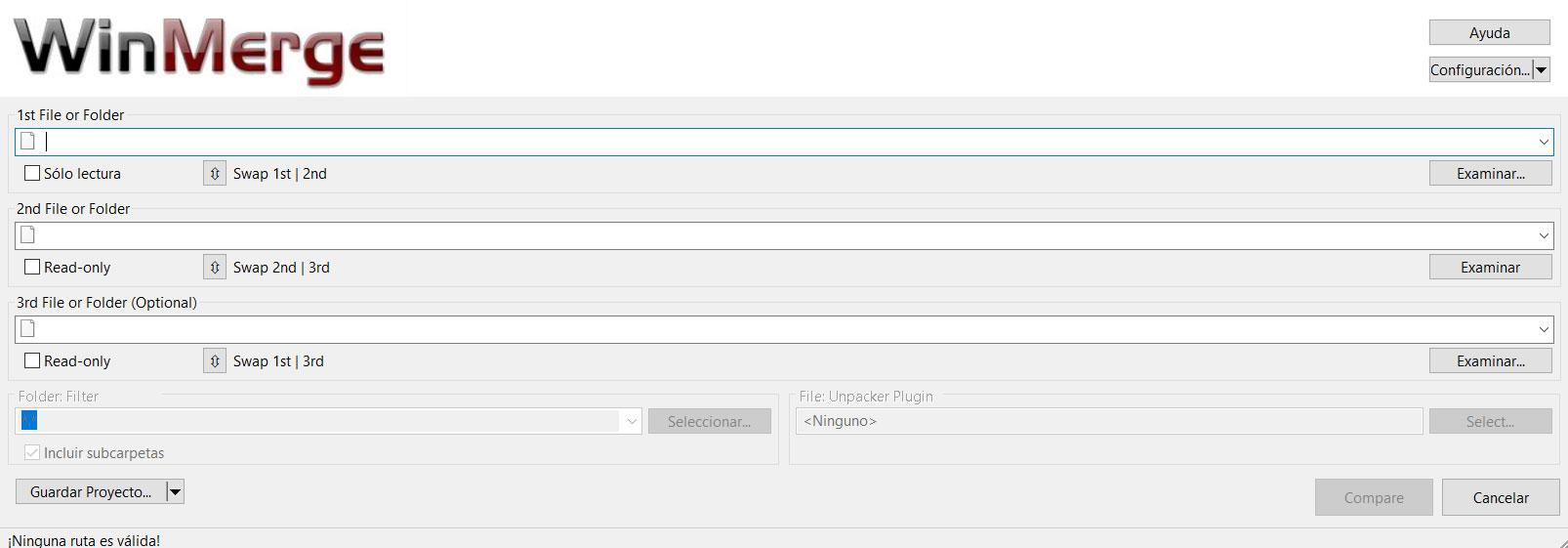
Task: Click the Ayuda button
Action: pyautogui.click(x=1490, y=33)
